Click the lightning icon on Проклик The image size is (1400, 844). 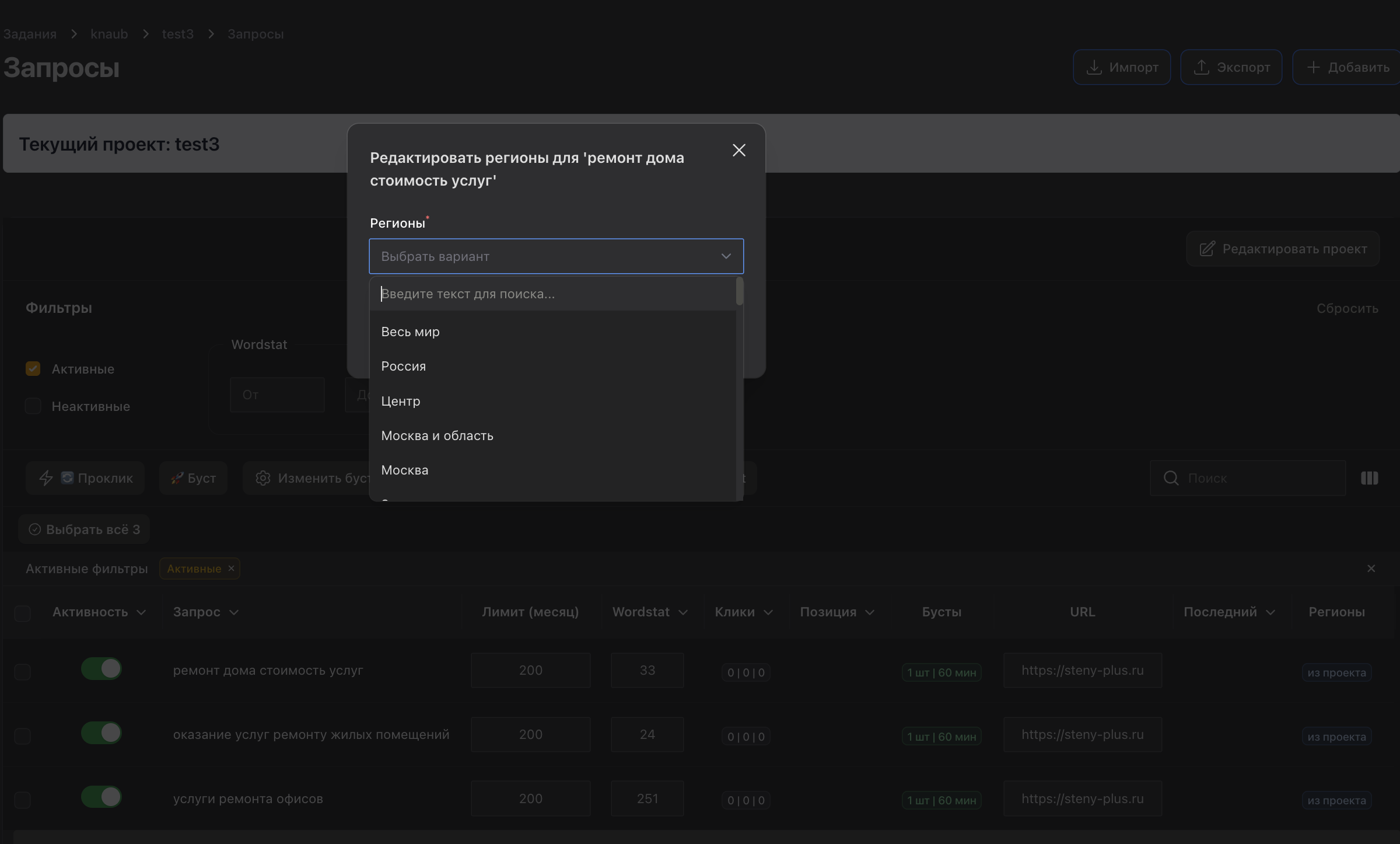pyautogui.click(x=46, y=479)
